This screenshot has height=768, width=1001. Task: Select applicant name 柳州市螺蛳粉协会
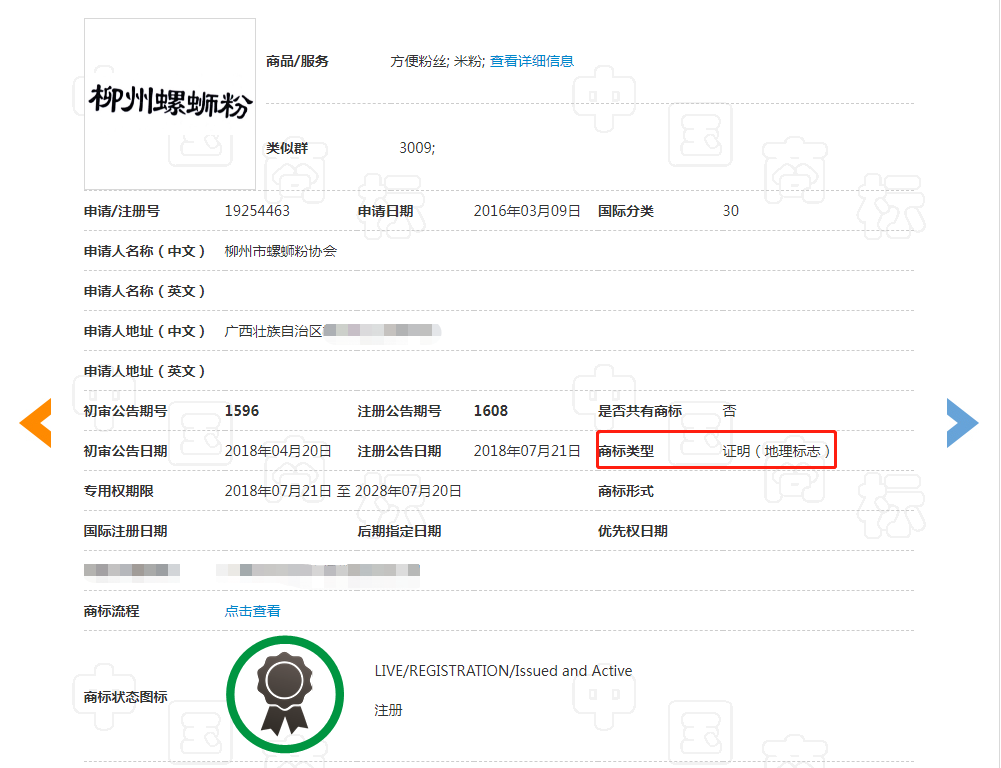[x=281, y=252]
